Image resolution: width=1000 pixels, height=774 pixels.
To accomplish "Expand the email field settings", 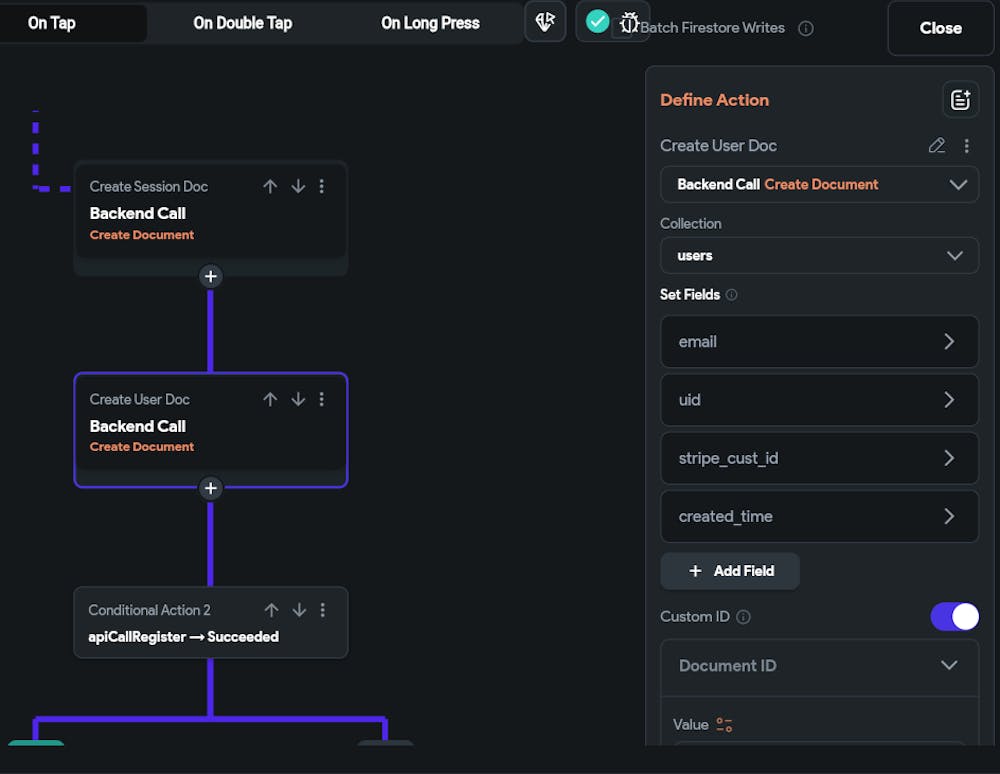I will point(819,341).
